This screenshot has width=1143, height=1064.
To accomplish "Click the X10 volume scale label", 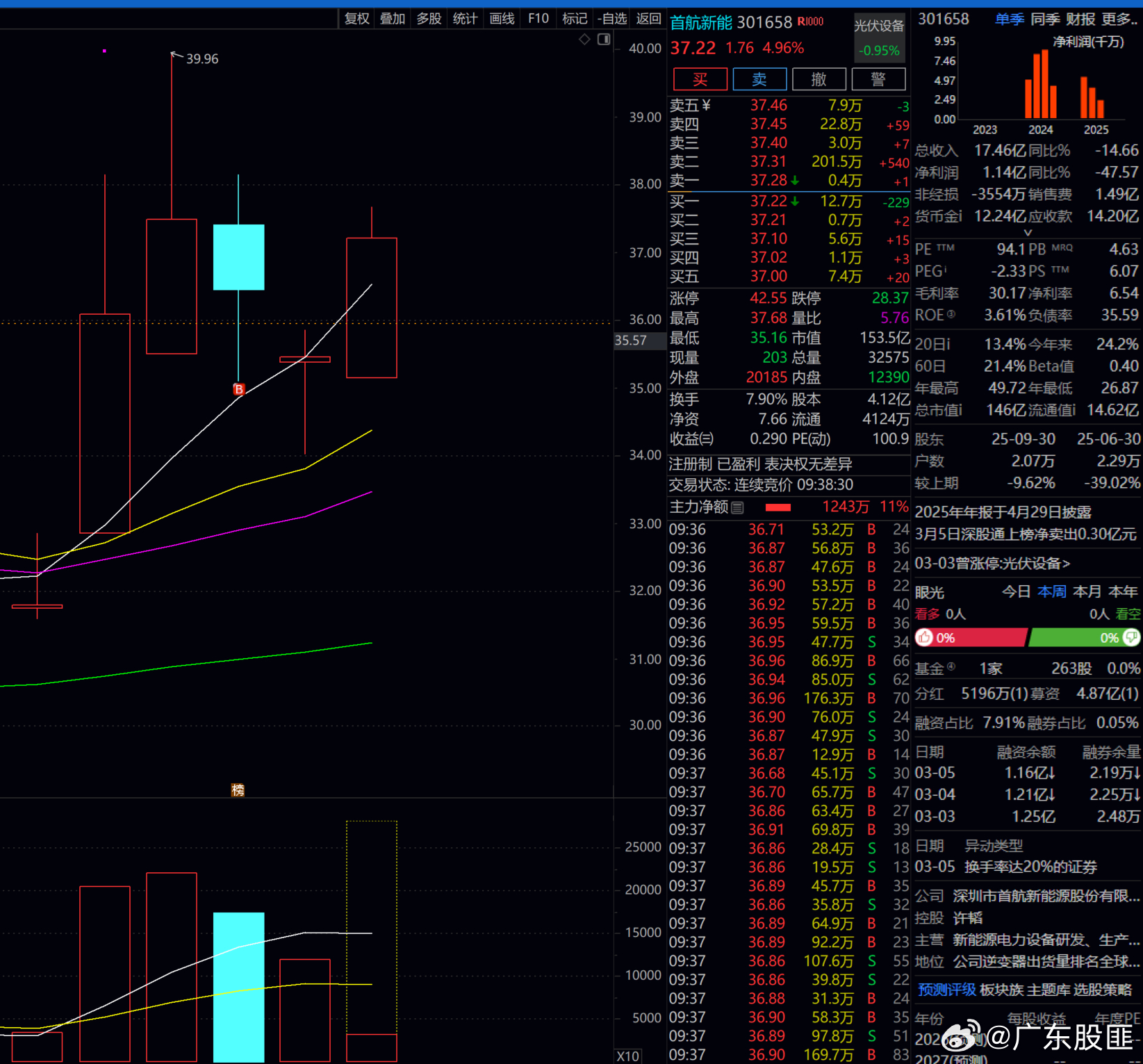I will click(628, 1056).
